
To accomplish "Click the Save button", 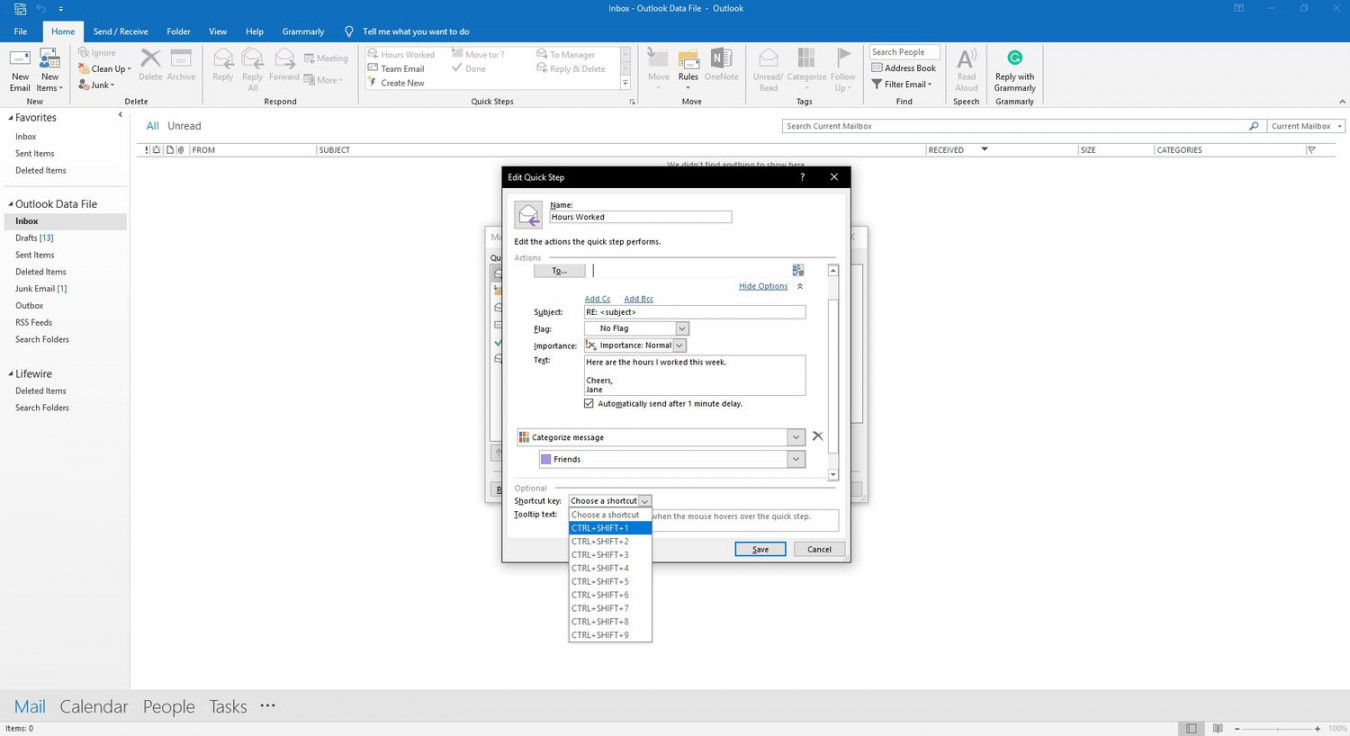I will (760, 549).
